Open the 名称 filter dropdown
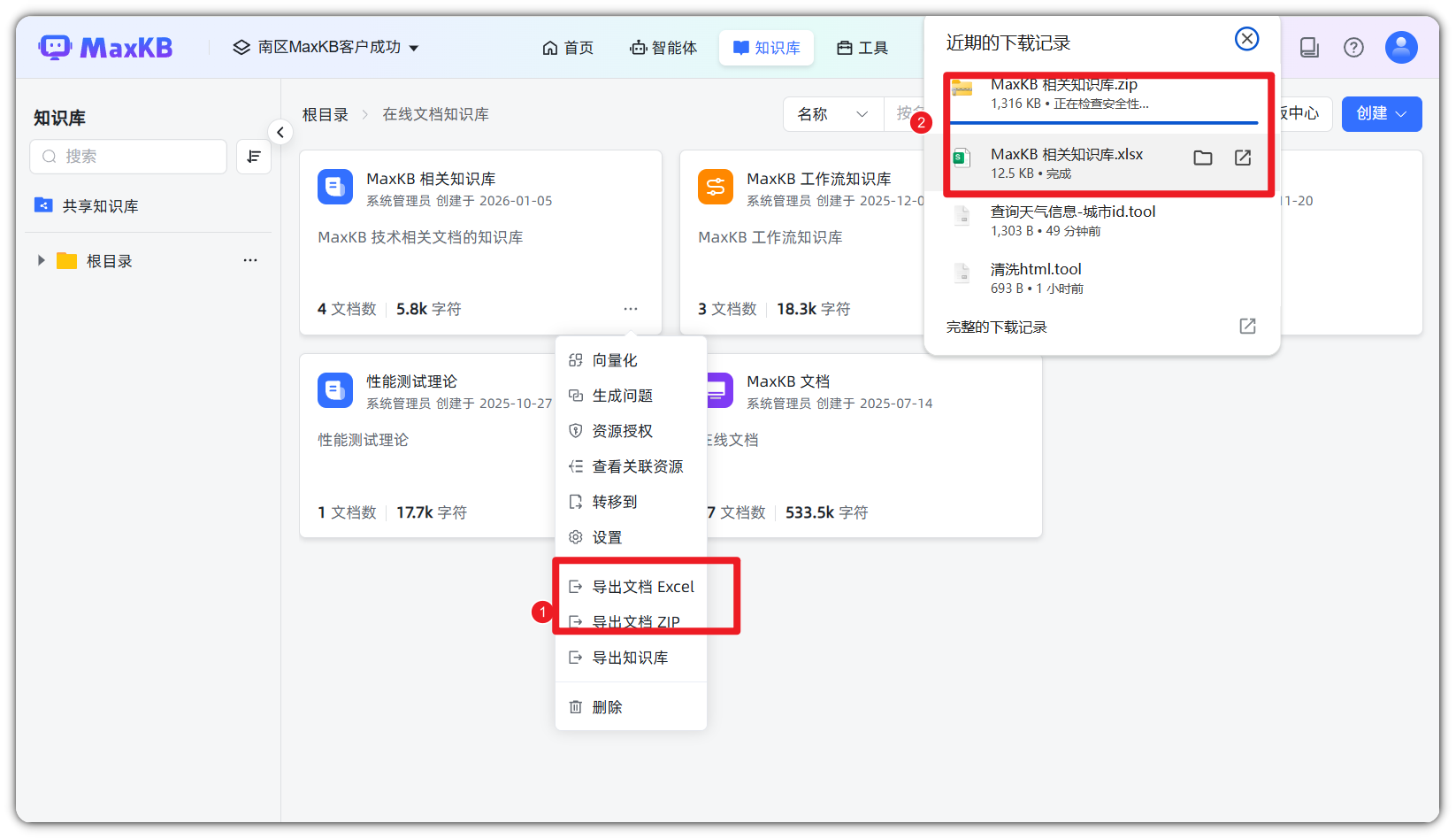This screenshot has height=839, width=1456. coord(832,114)
